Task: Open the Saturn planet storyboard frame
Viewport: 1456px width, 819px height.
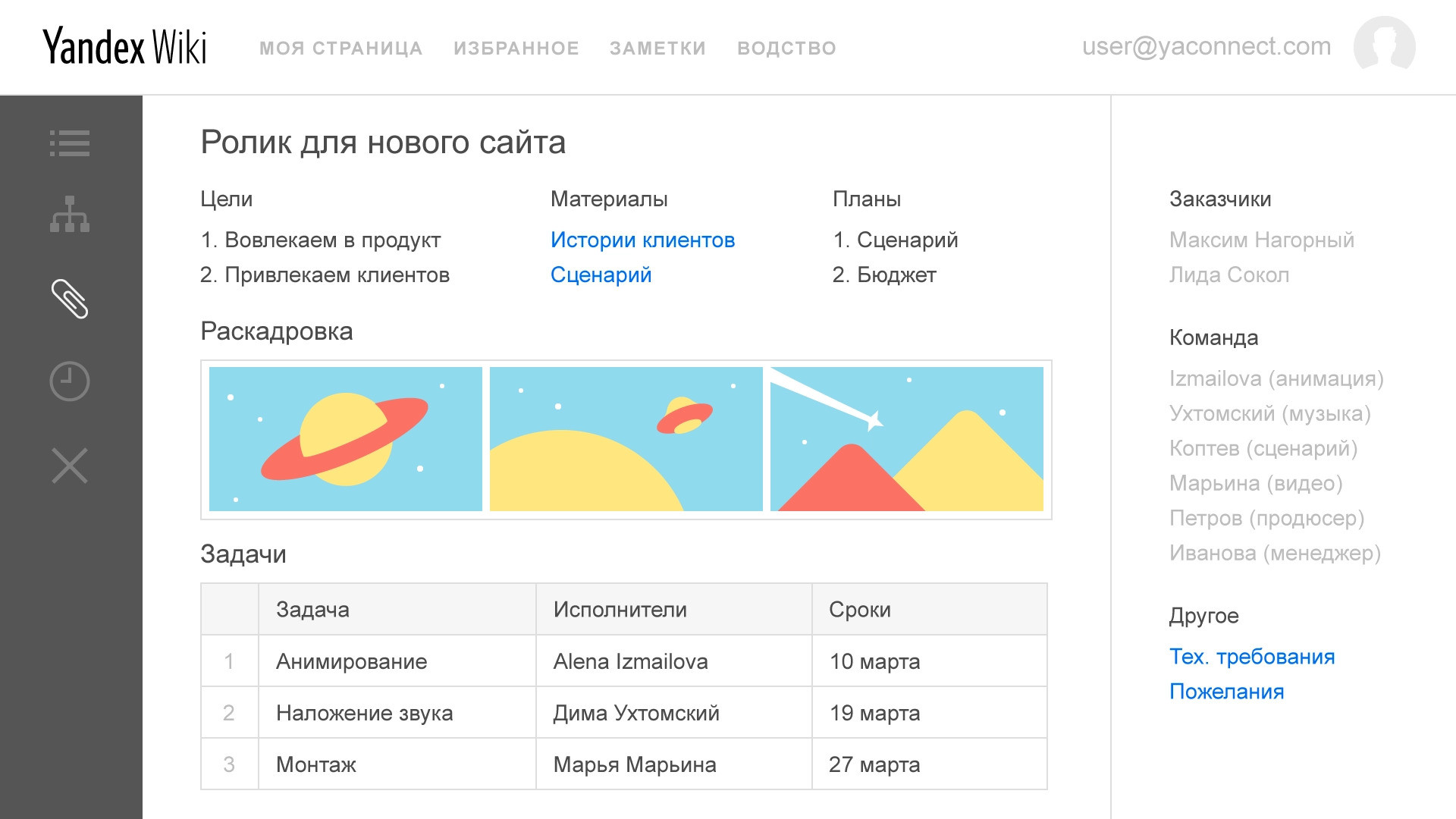Action: (x=346, y=439)
